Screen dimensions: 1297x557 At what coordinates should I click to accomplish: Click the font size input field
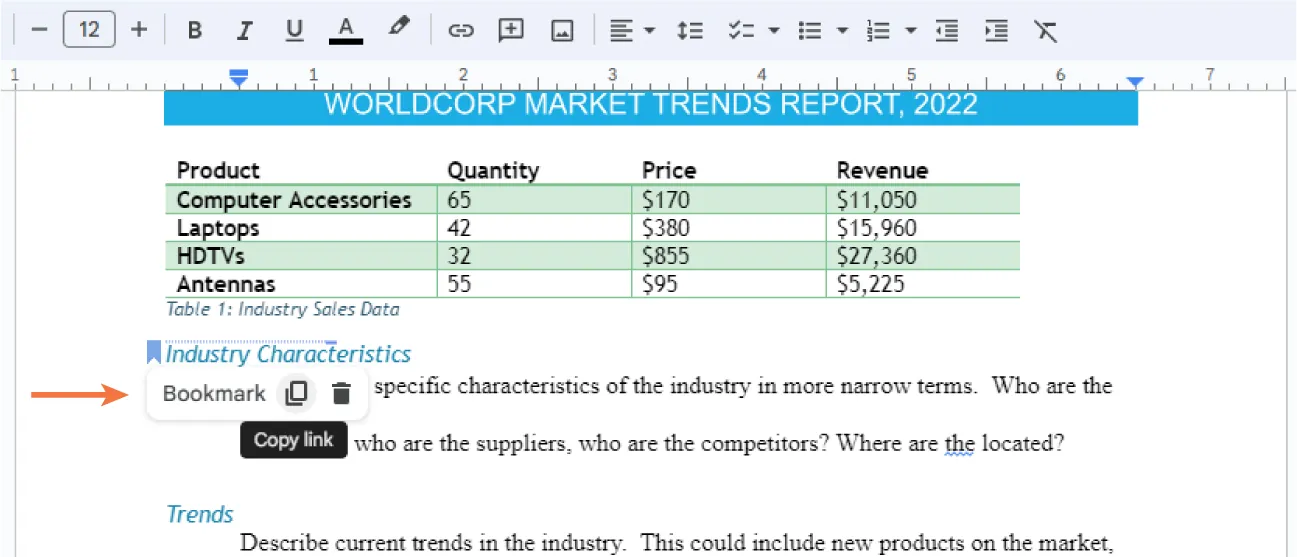point(89,30)
